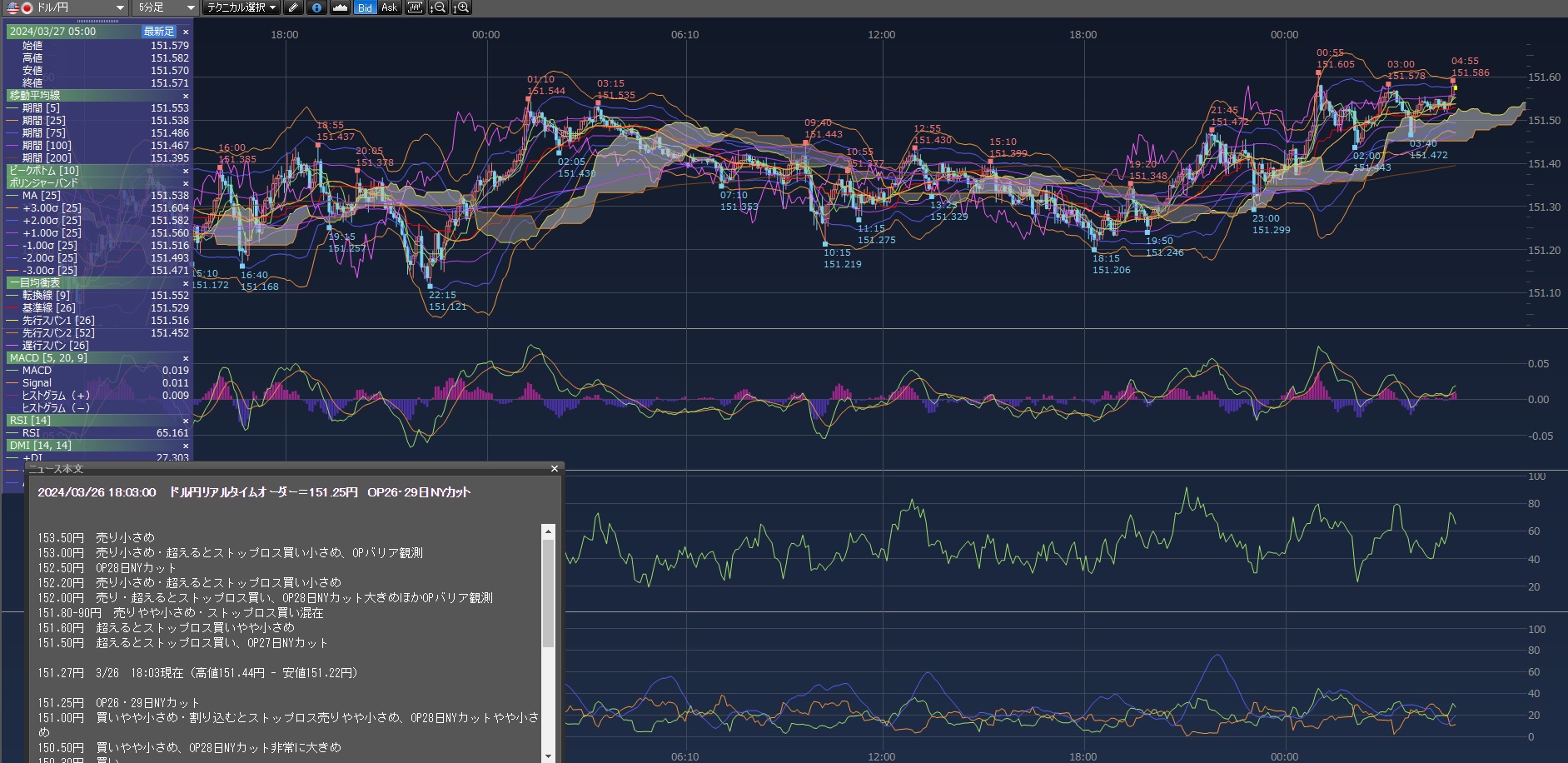
Task: Remove the ボリンジャーバンド indicator with its x
Action: [x=186, y=183]
